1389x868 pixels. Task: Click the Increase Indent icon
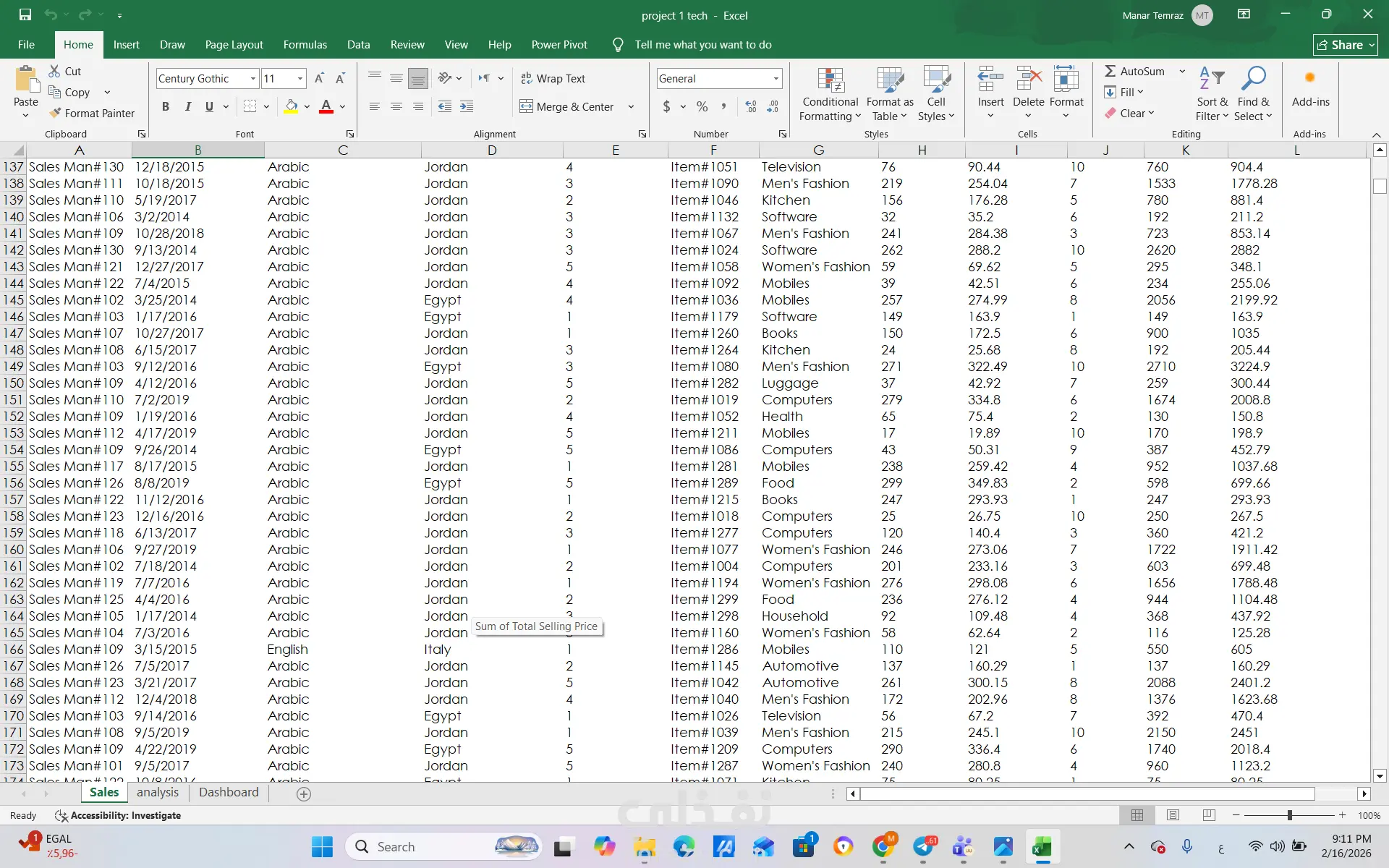coord(467,106)
